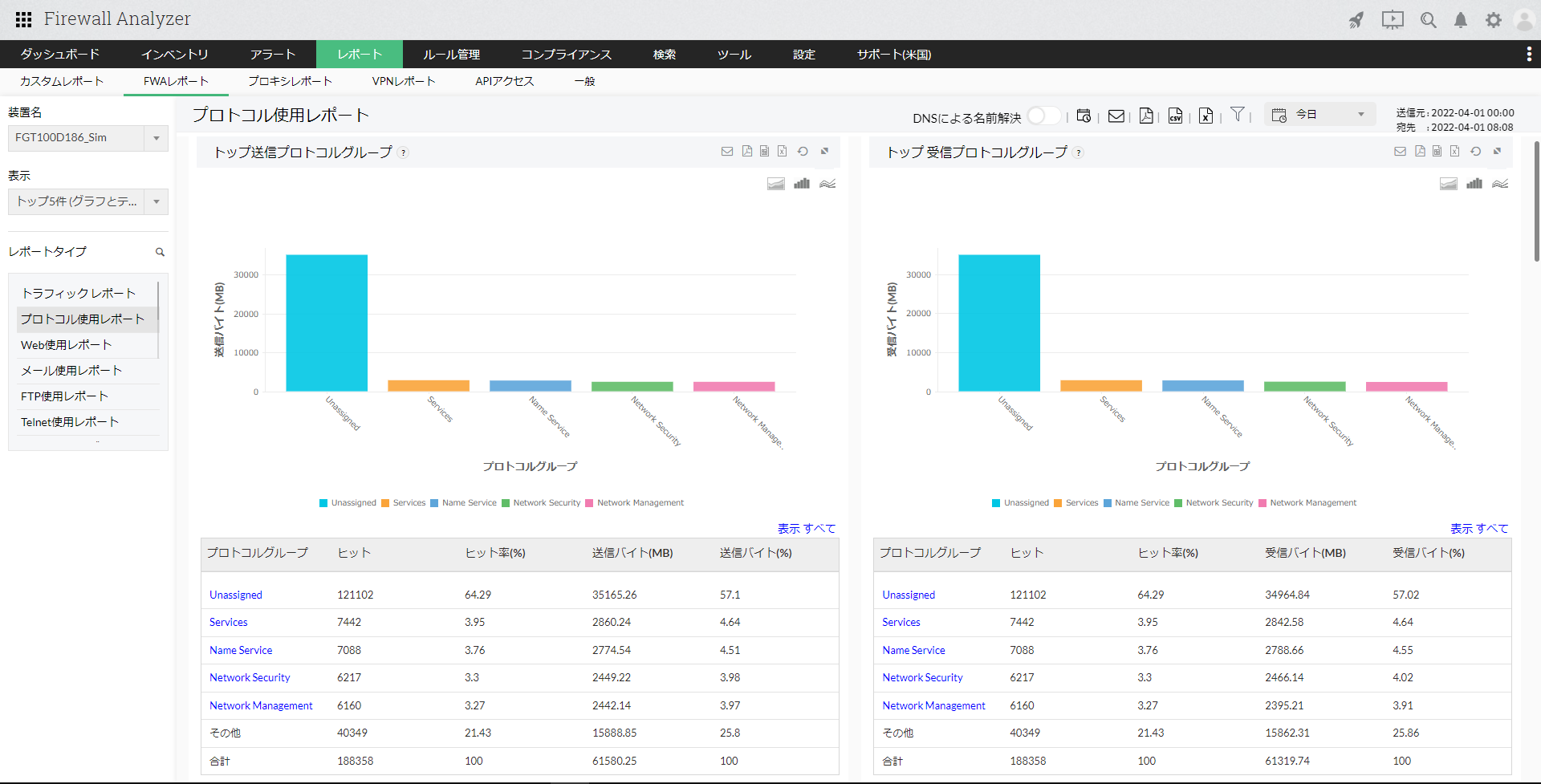Open the time period dropdown showing 今日
Screen dimensions: 1541x784
click(1320, 115)
